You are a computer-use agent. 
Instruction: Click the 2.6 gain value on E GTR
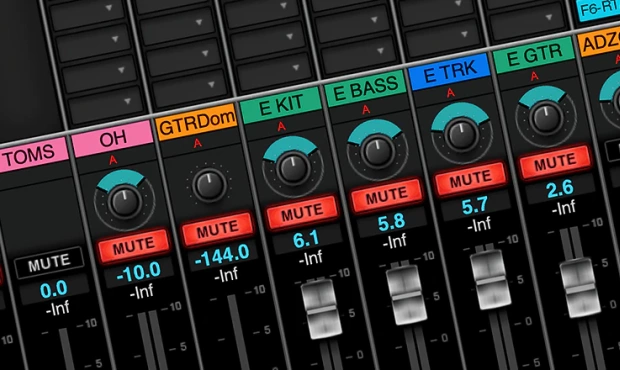pyautogui.click(x=560, y=189)
